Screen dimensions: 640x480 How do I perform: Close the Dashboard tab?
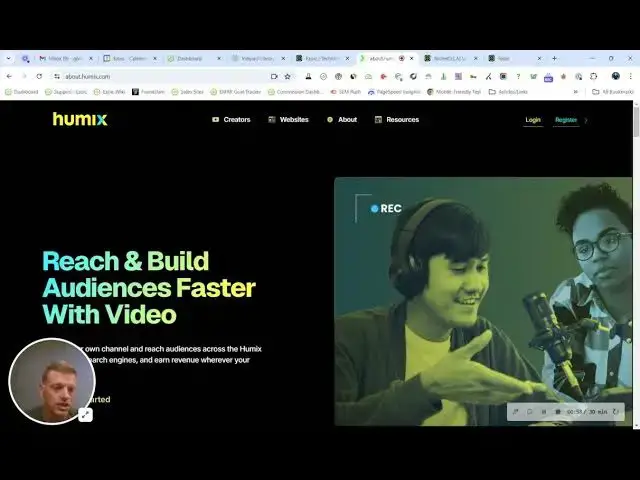[219, 59]
